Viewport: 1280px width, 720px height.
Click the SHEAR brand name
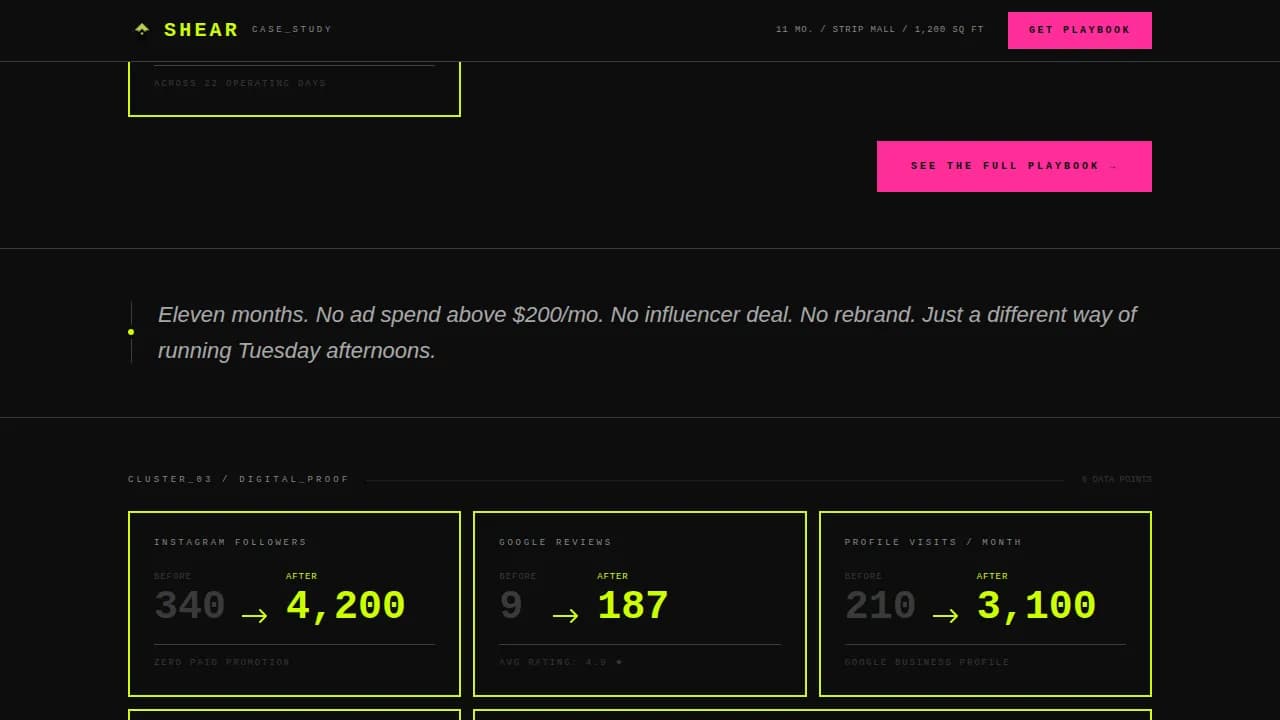201,30
